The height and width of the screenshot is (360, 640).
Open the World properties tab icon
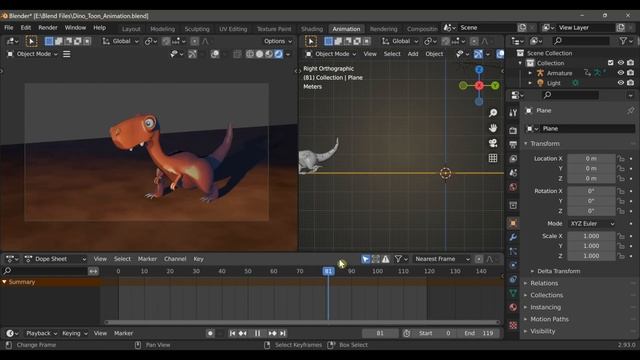[x=513, y=187]
